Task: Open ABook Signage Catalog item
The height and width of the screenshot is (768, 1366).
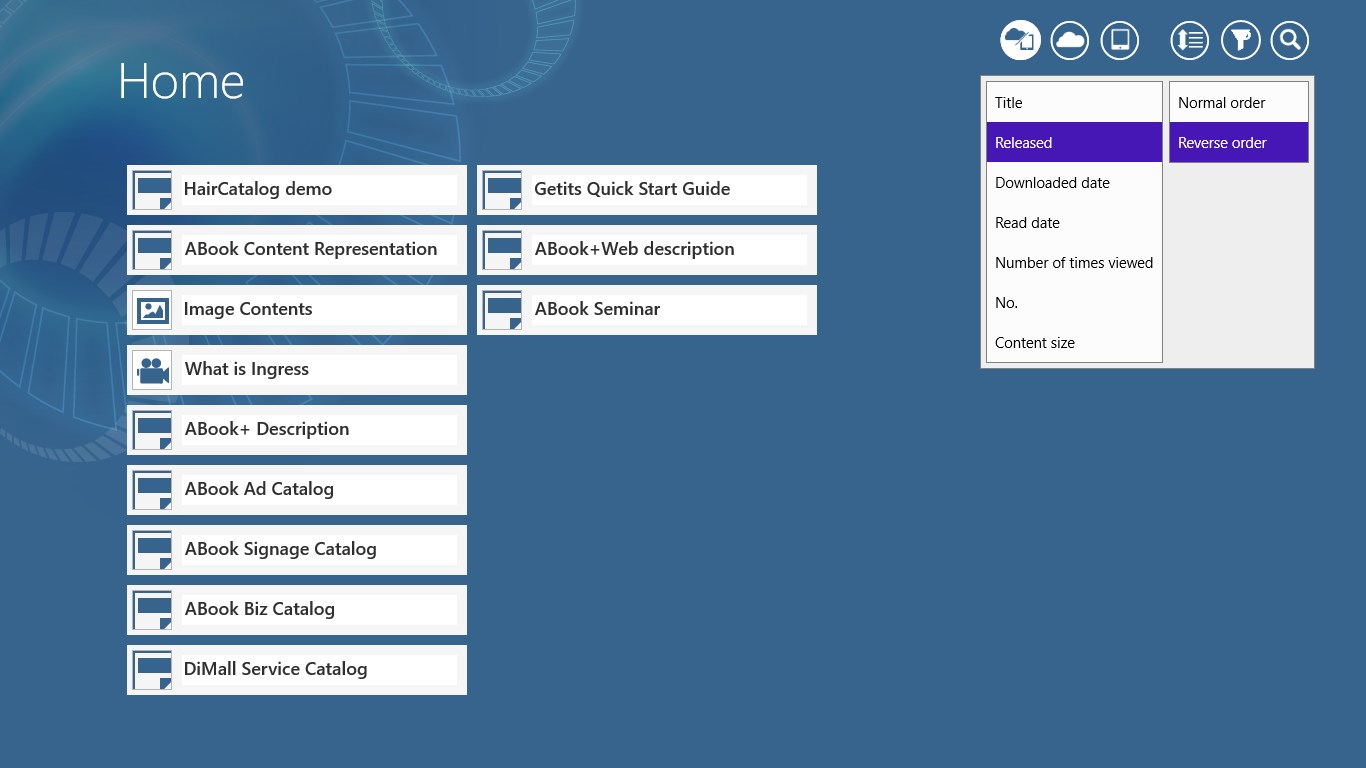Action: [297, 549]
